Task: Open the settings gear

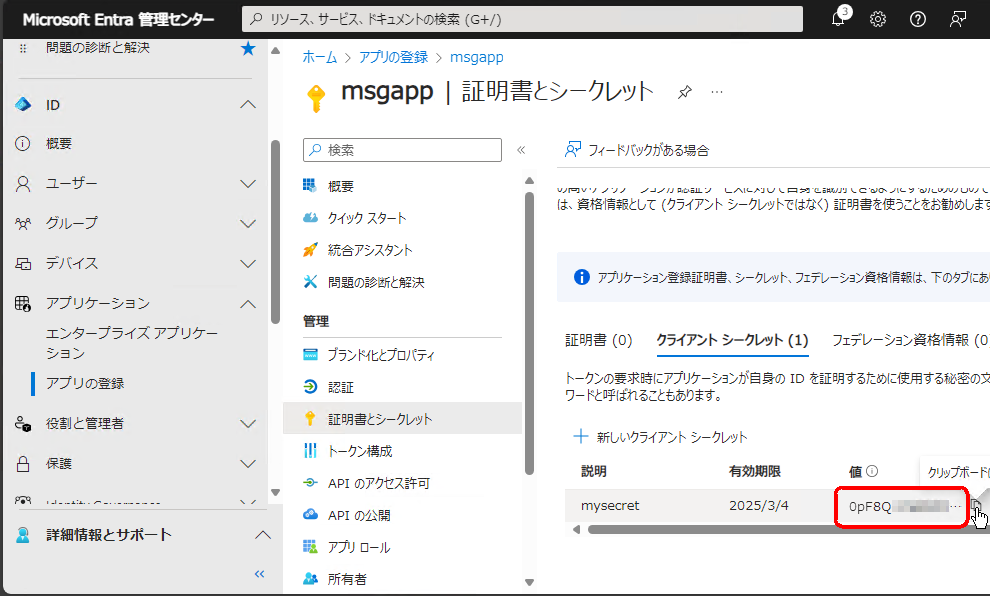Action: tap(877, 18)
